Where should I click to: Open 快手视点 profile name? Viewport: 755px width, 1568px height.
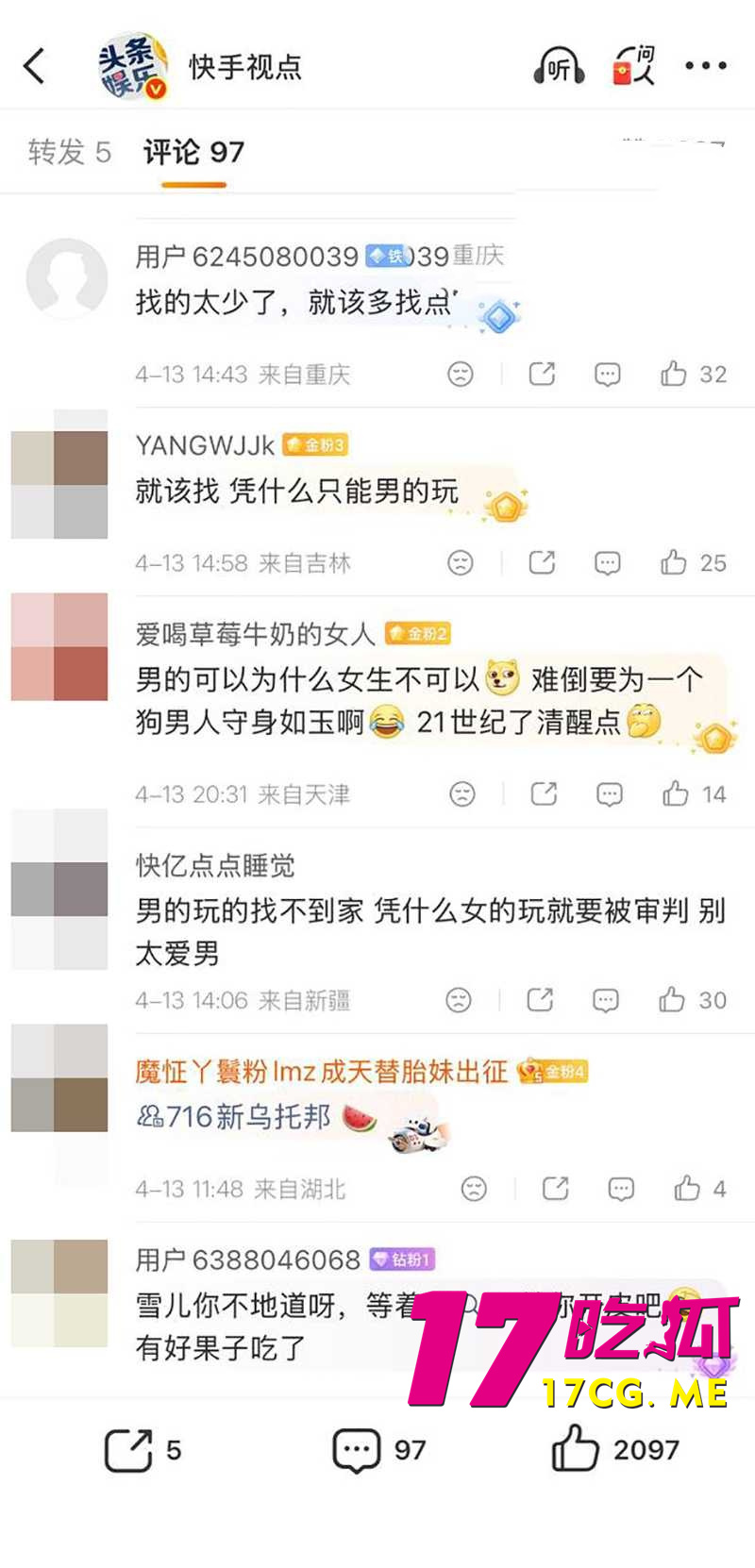[x=245, y=67]
